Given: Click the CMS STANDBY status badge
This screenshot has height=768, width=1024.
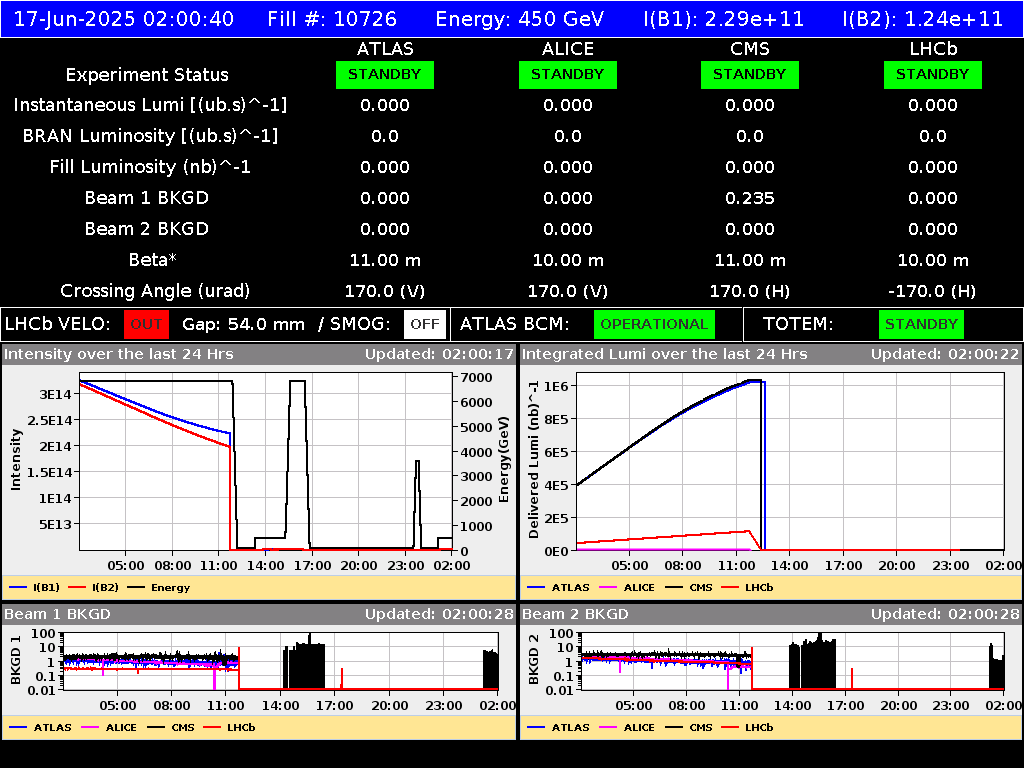Looking at the screenshot, I should pos(750,74).
